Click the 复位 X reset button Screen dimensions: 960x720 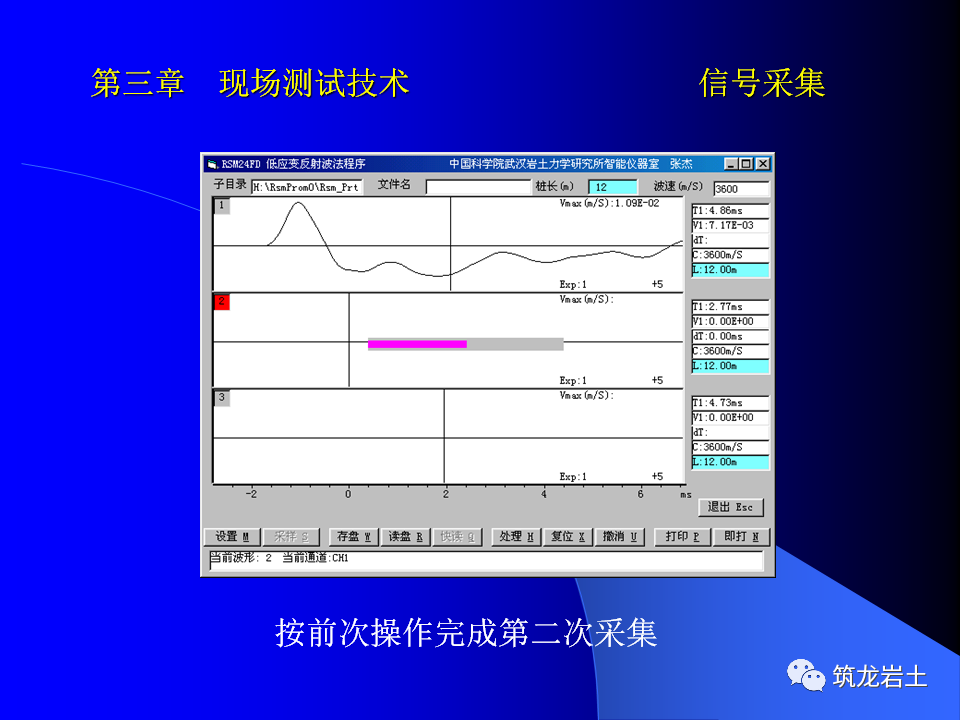[x=568, y=537]
